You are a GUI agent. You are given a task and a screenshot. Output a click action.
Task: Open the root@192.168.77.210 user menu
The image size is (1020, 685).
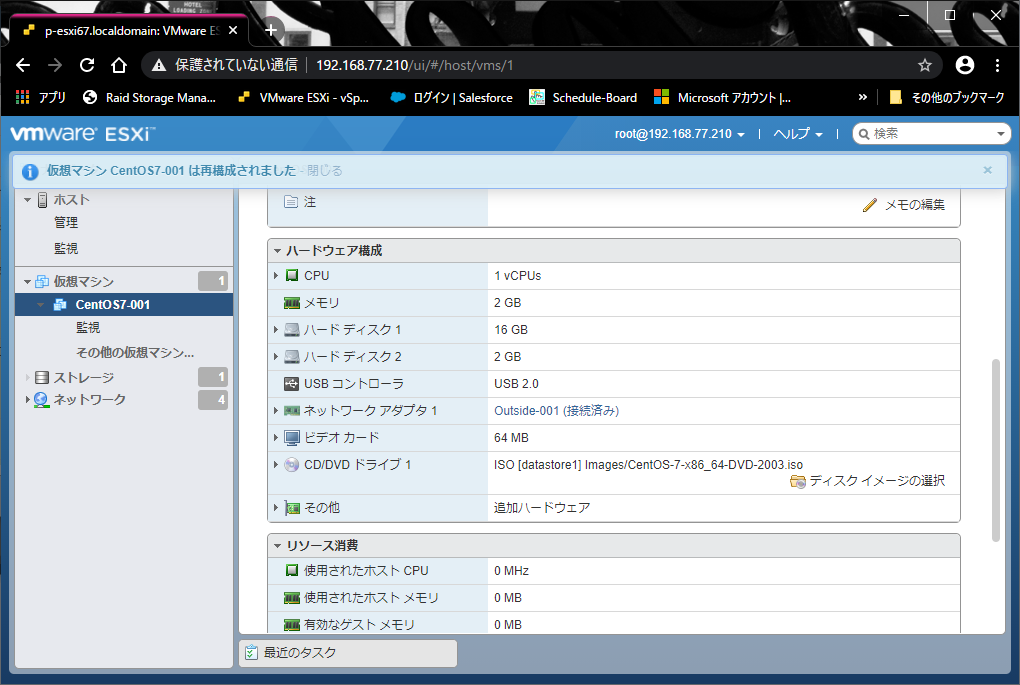(x=680, y=134)
